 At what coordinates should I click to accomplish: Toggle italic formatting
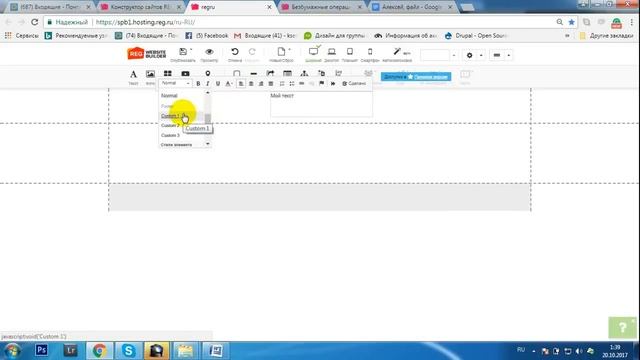click(207, 84)
